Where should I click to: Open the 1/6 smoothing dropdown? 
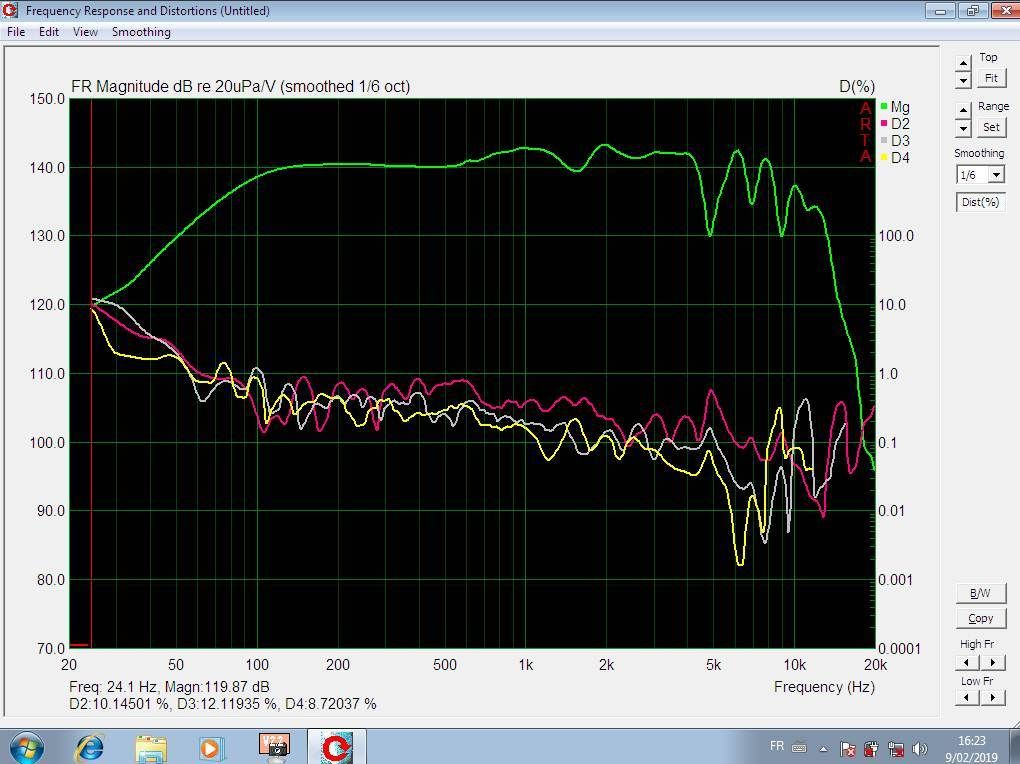click(996, 175)
